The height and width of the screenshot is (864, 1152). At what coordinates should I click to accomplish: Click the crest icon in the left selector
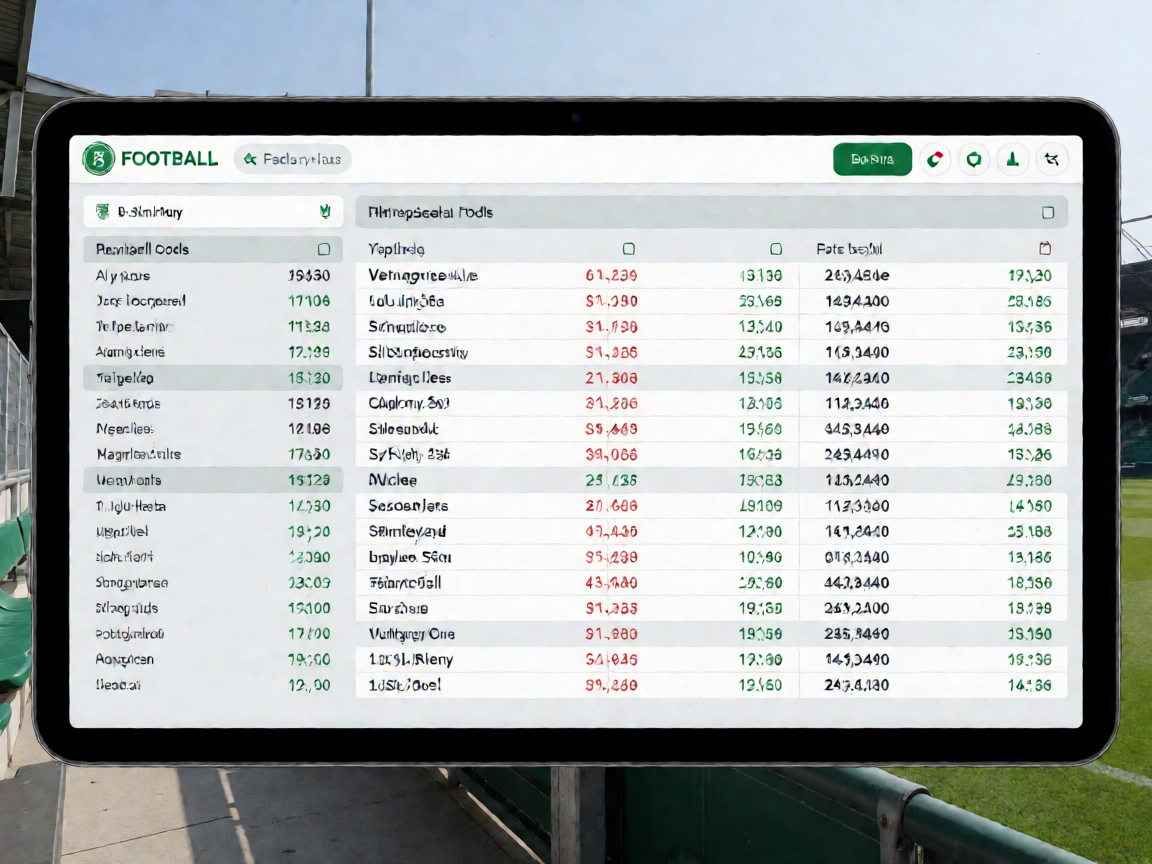pyautogui.click(x=103, y=212)
